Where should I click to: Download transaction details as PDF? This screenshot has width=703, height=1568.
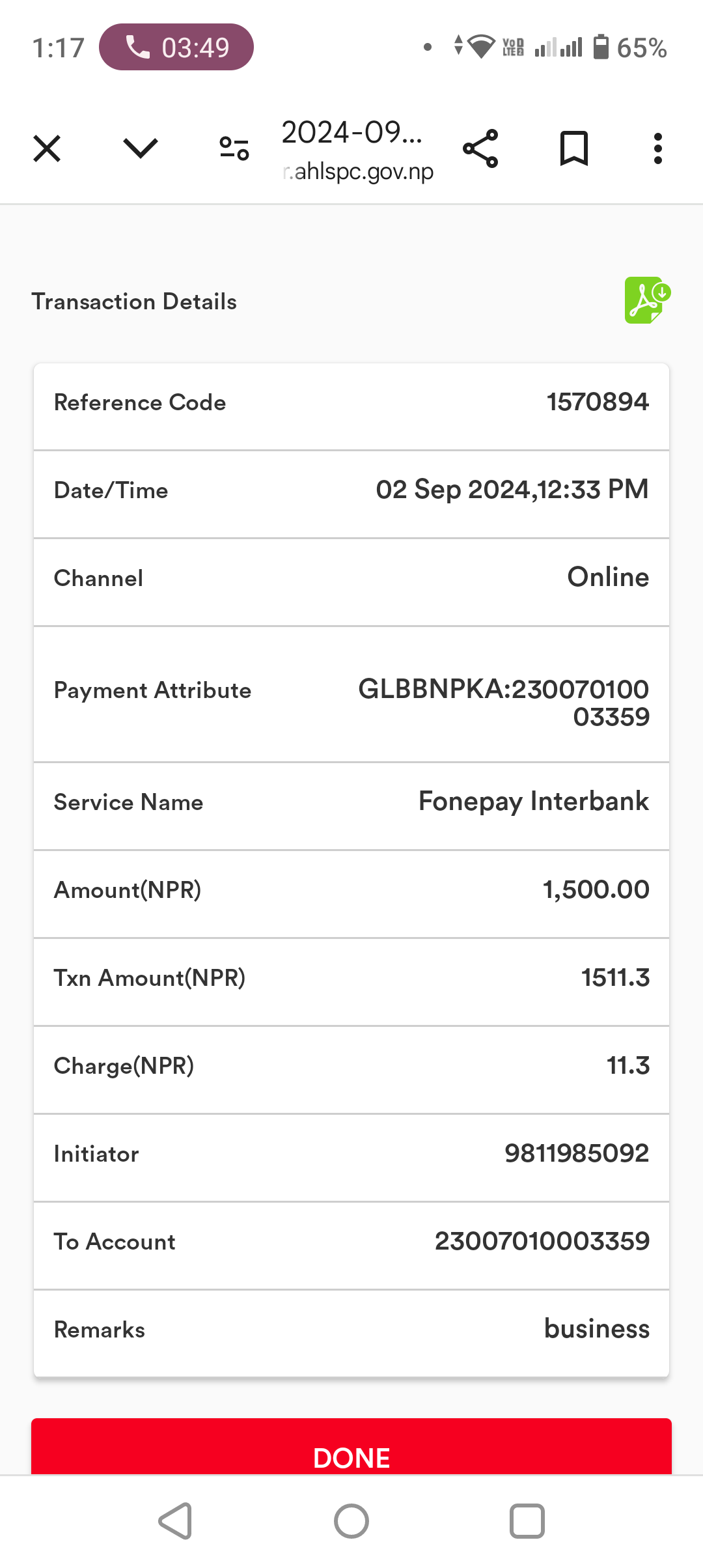(x=648, y=300)
